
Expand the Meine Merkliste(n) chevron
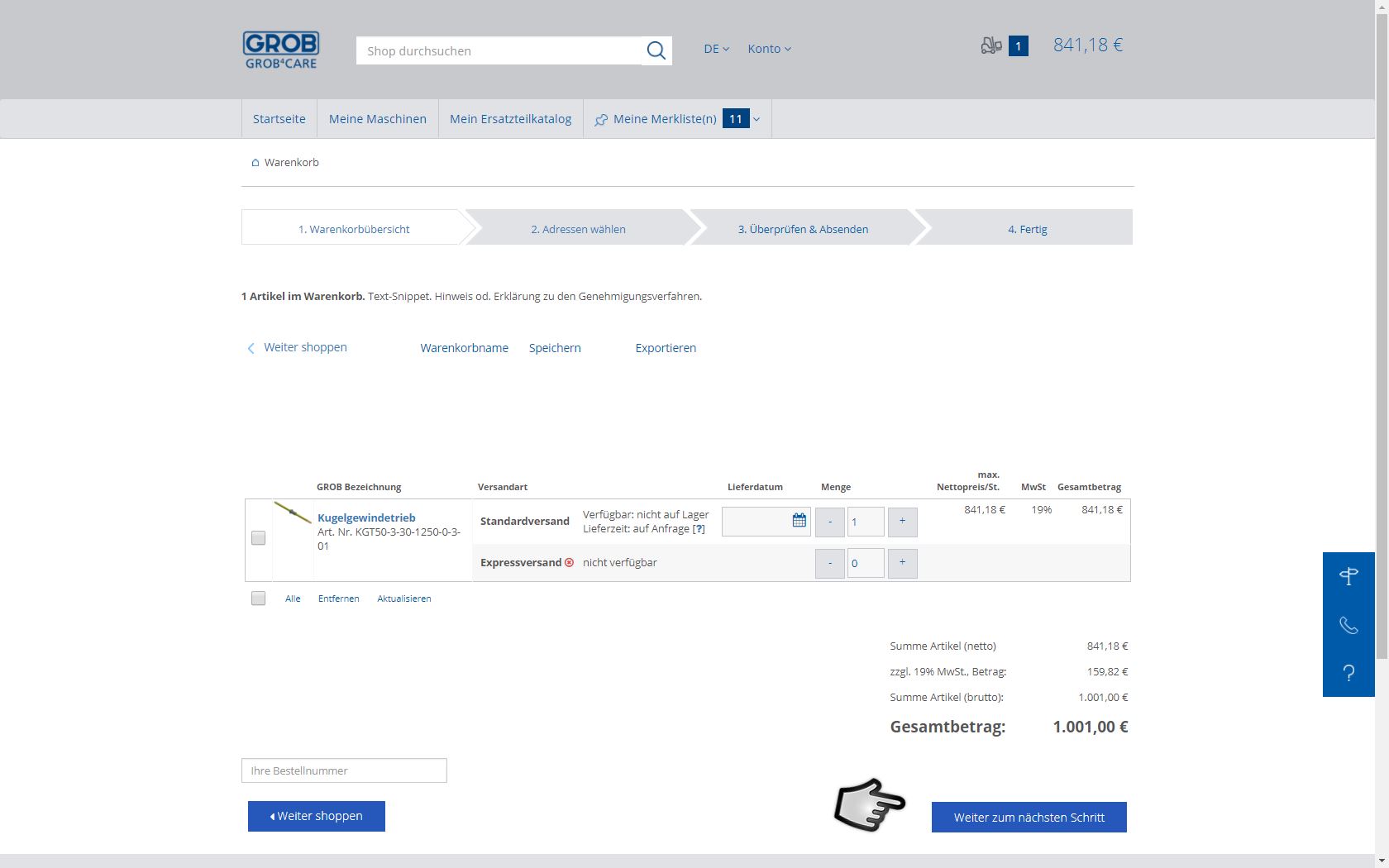point(756,120)
